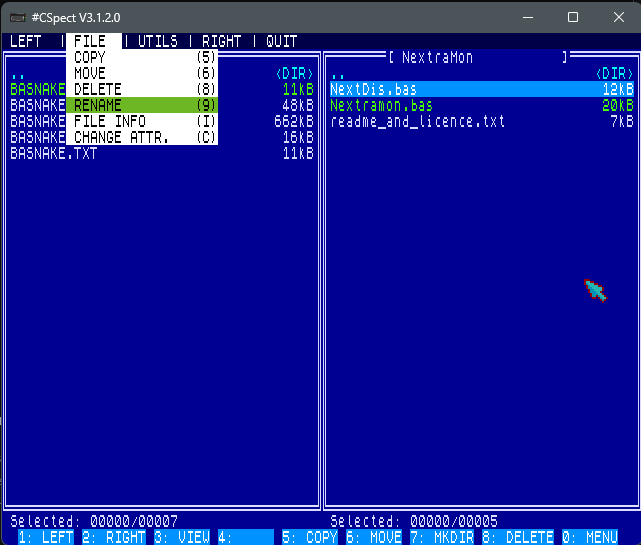Click the 3: VIEW function key button
The image size is (641, 545).
click(x=182, y=537)
